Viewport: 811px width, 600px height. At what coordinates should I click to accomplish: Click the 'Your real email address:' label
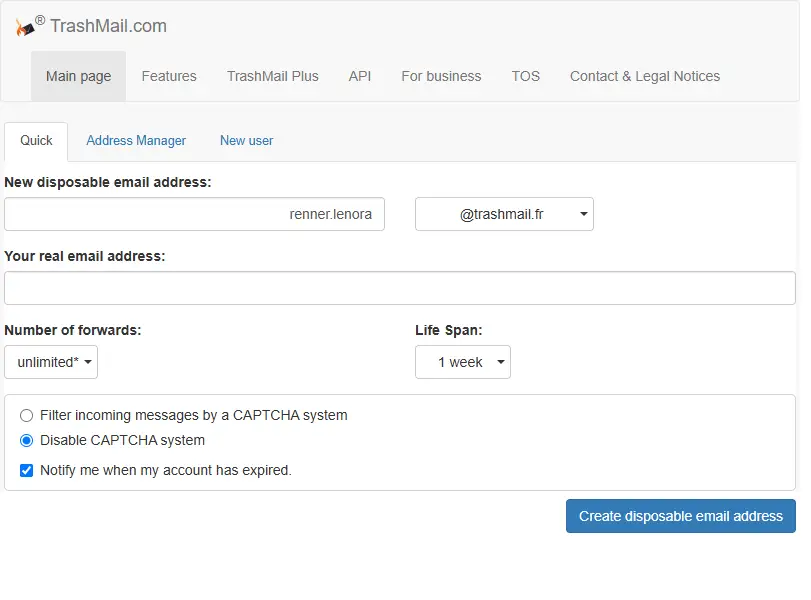(x=85, y=257)
